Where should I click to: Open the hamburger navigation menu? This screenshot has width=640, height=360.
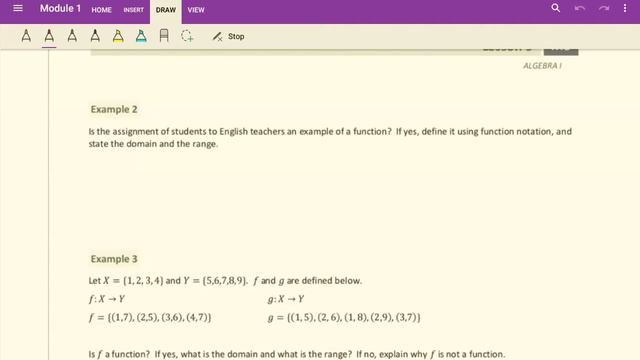point(18,8)
